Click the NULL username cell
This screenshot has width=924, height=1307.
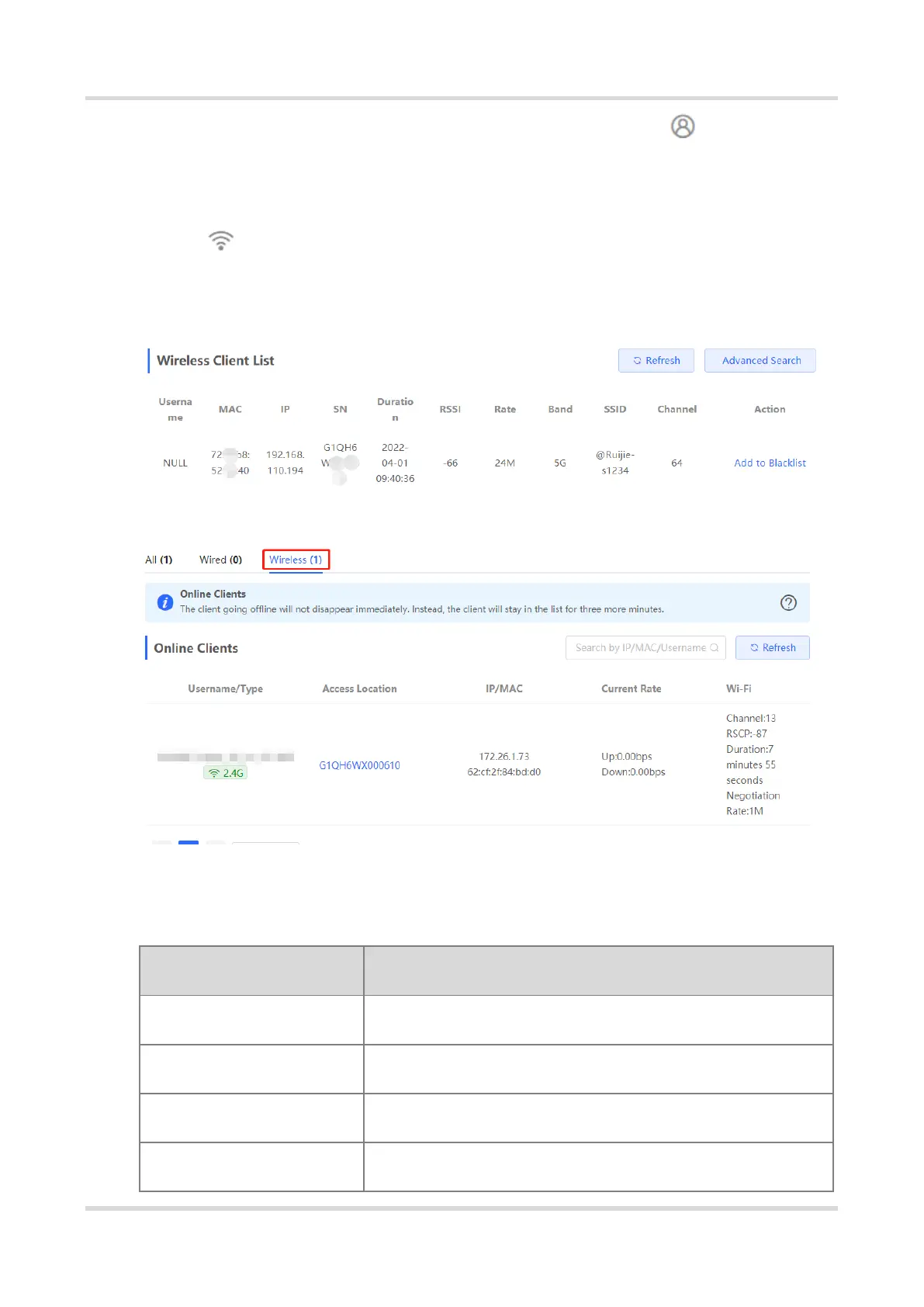pos(175,463)
